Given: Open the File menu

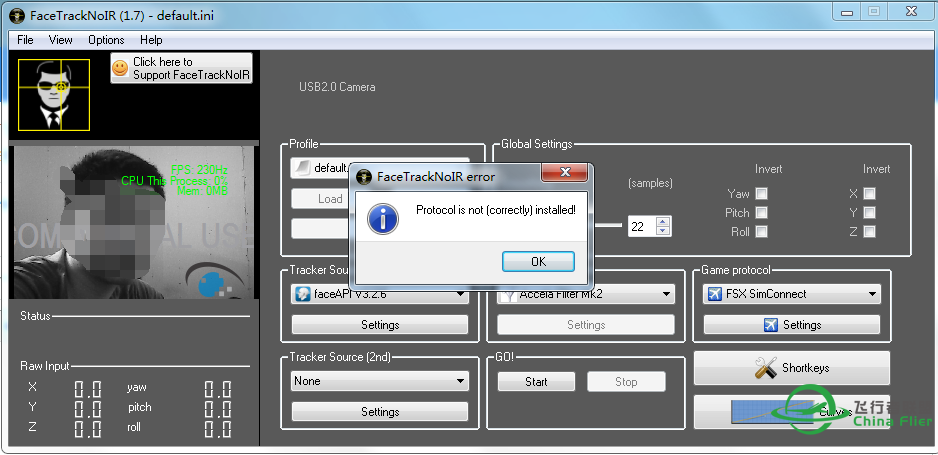Looking at the screenshot, I should click(x=25, y=40).
